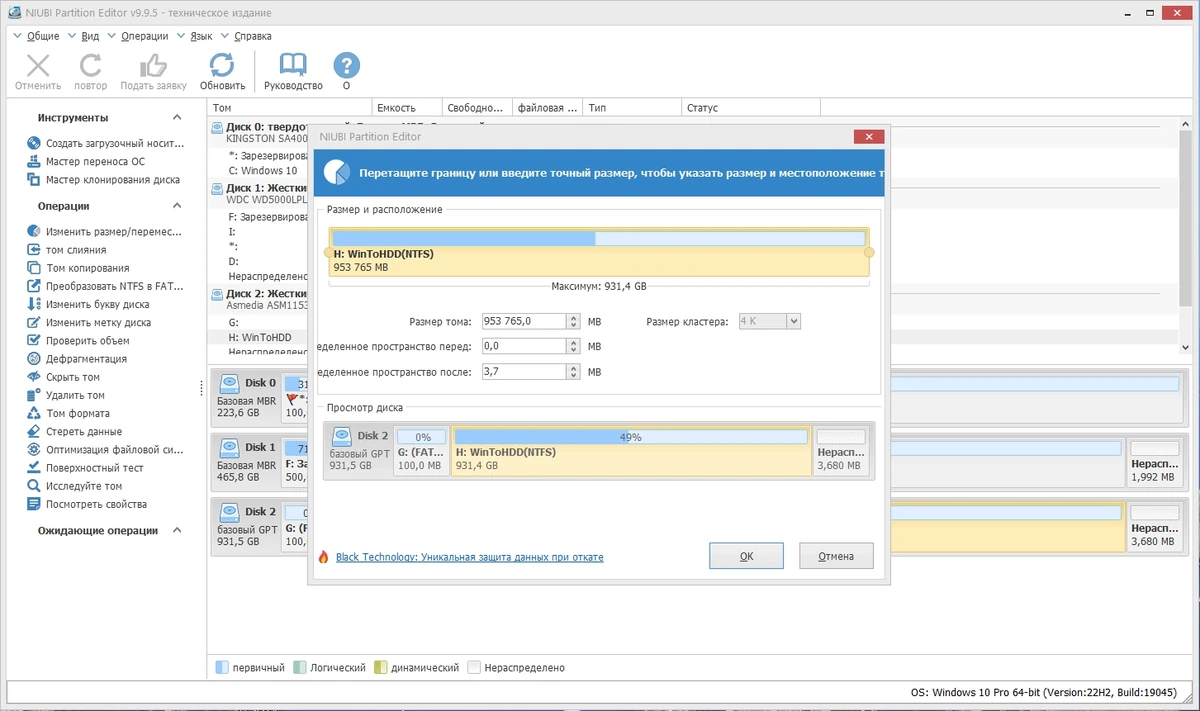The image size is (1200, 711).
Task: Select the 3,680 MB unallocated block in the dialog preview
Action: 841,451
